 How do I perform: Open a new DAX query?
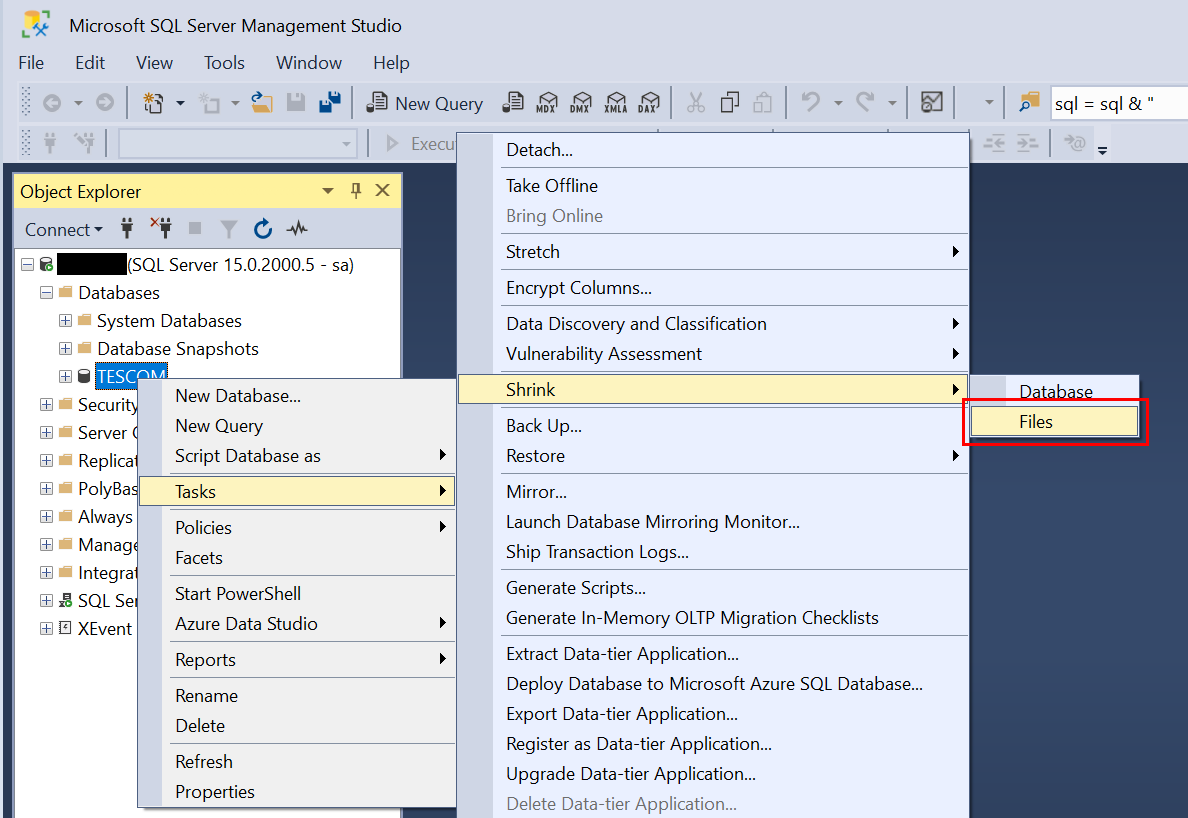[x=649, y=103]
